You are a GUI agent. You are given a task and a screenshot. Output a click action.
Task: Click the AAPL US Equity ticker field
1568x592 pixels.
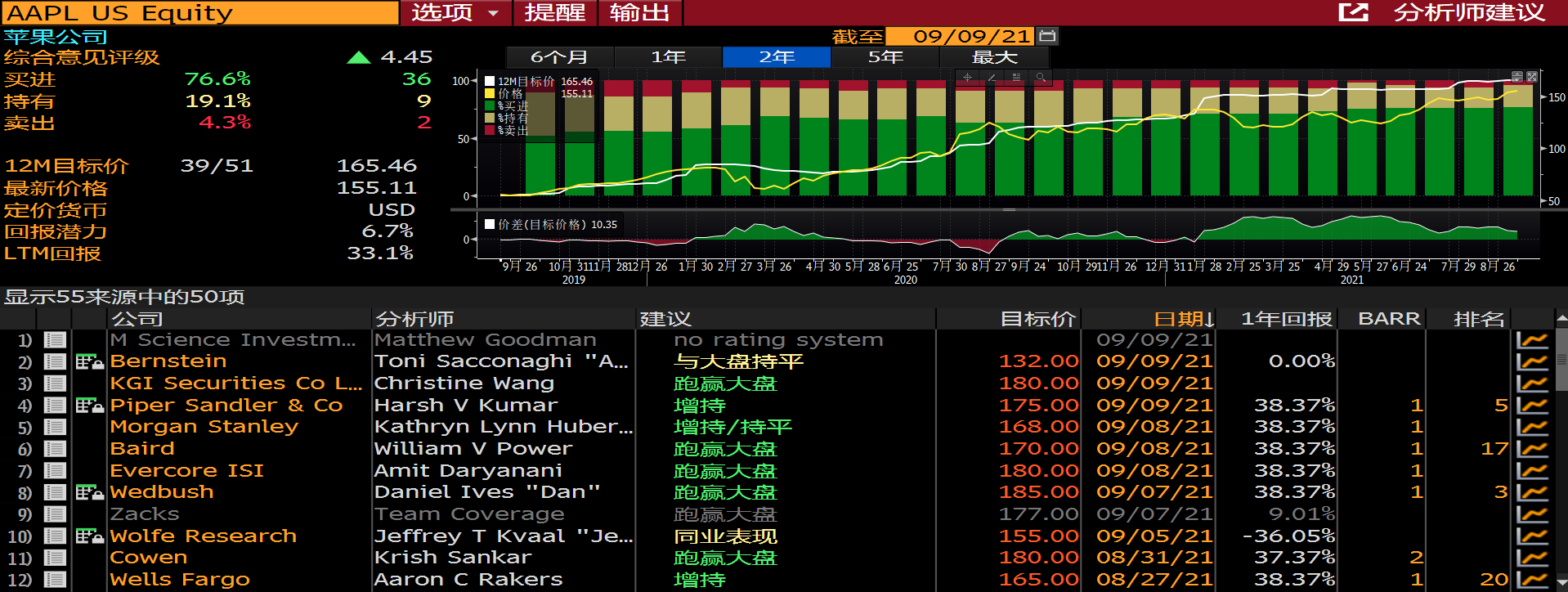click(x=199, y=12)
